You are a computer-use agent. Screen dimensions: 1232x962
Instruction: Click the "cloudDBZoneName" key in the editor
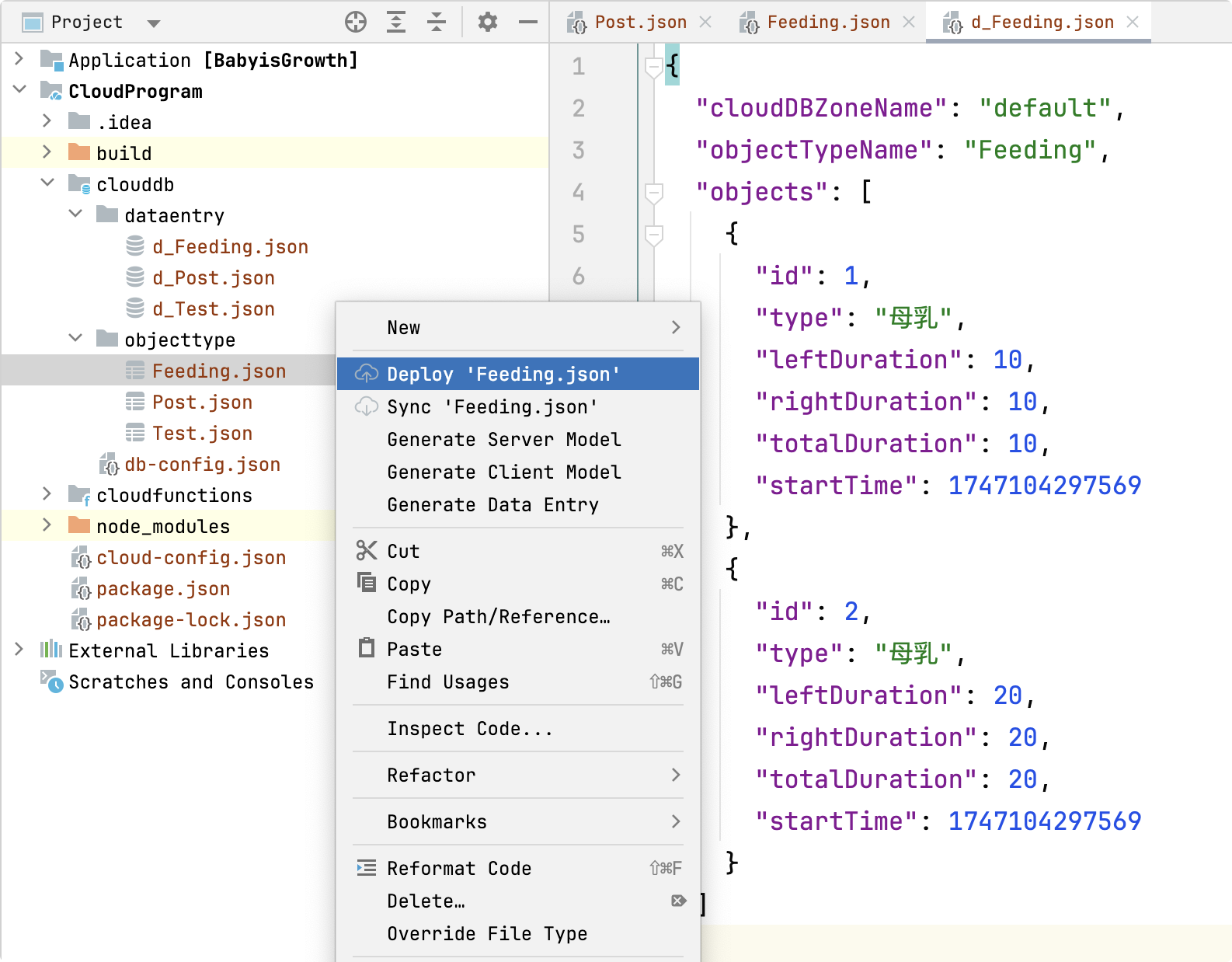[821, 108]
